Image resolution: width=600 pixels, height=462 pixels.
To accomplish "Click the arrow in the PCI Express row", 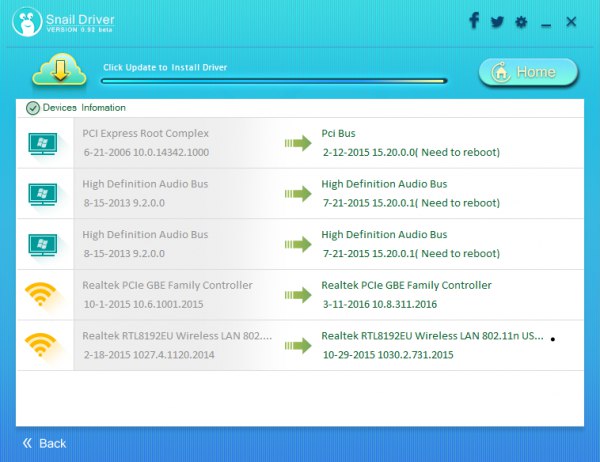I will pyautogui.click(x=298, y=143).
